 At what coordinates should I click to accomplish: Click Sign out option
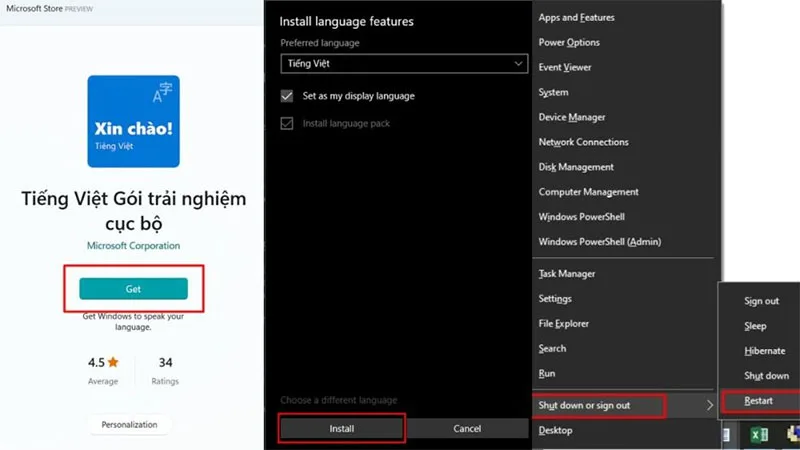click(x=761, y=301)
